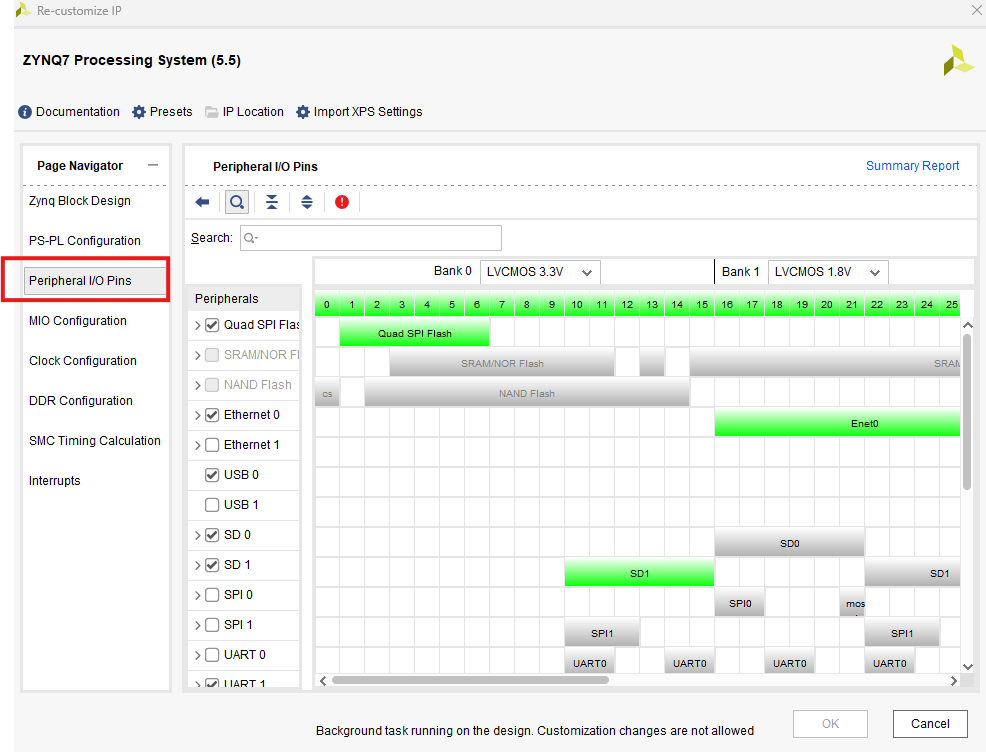Image resolution: width=986 pixels, height=752 pixels.
Task: Enable the SPI 1 checkbox
Action: click(213, 625)
